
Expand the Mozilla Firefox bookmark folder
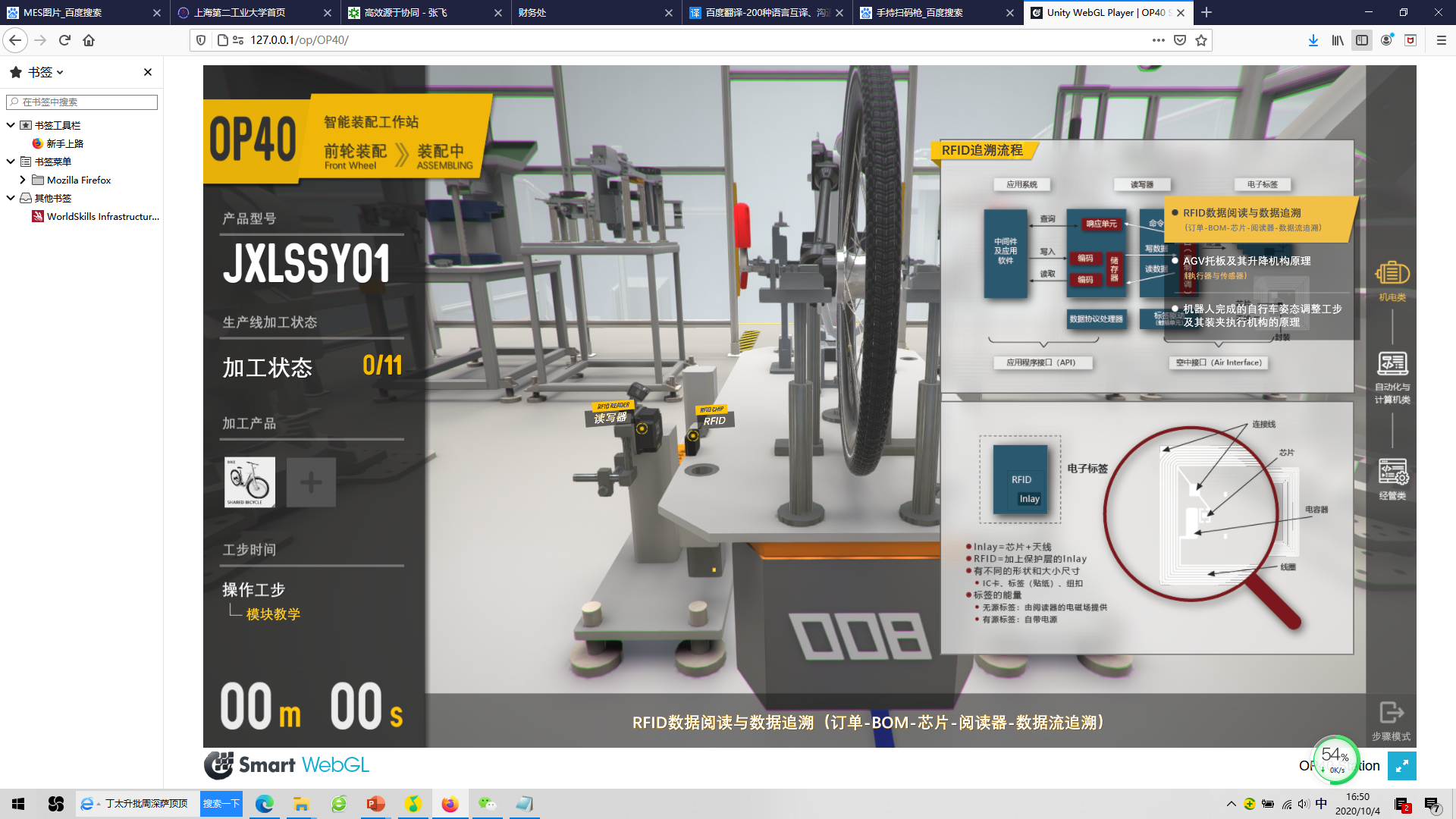[x=23, y=180]
